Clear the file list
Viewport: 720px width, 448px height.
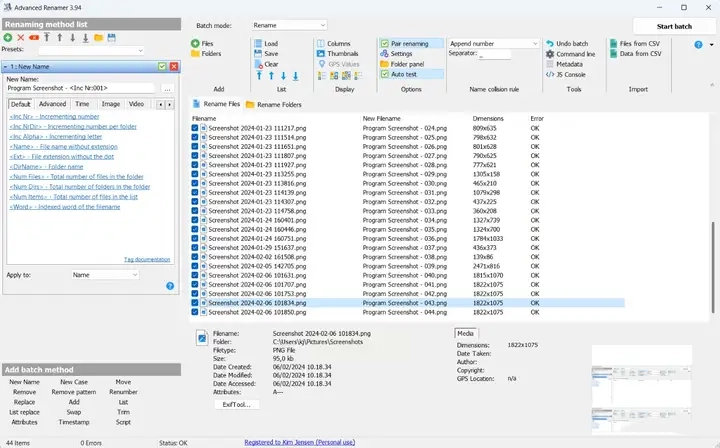pyautogui.click(x=266, y=64)
